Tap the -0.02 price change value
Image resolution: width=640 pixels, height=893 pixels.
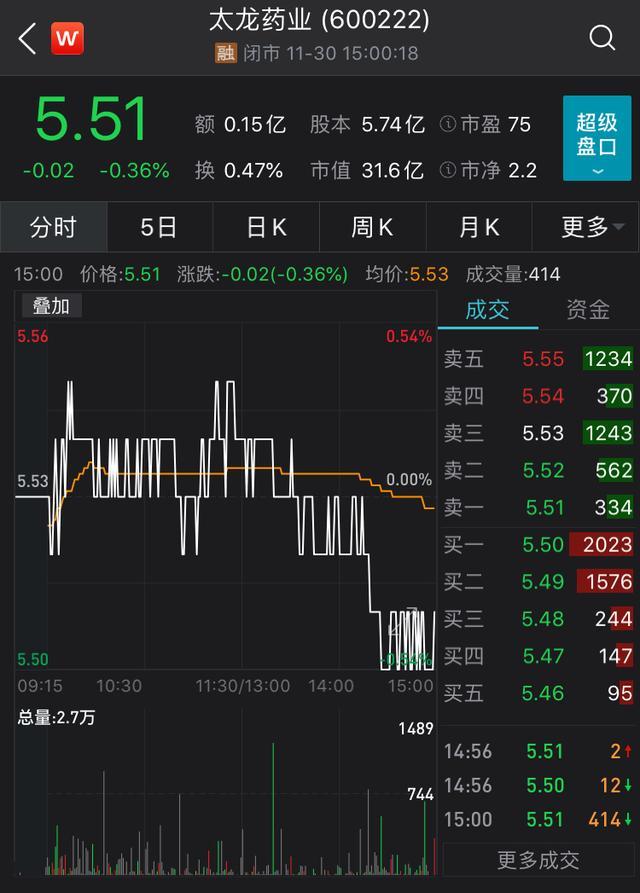tap(48, 171)
